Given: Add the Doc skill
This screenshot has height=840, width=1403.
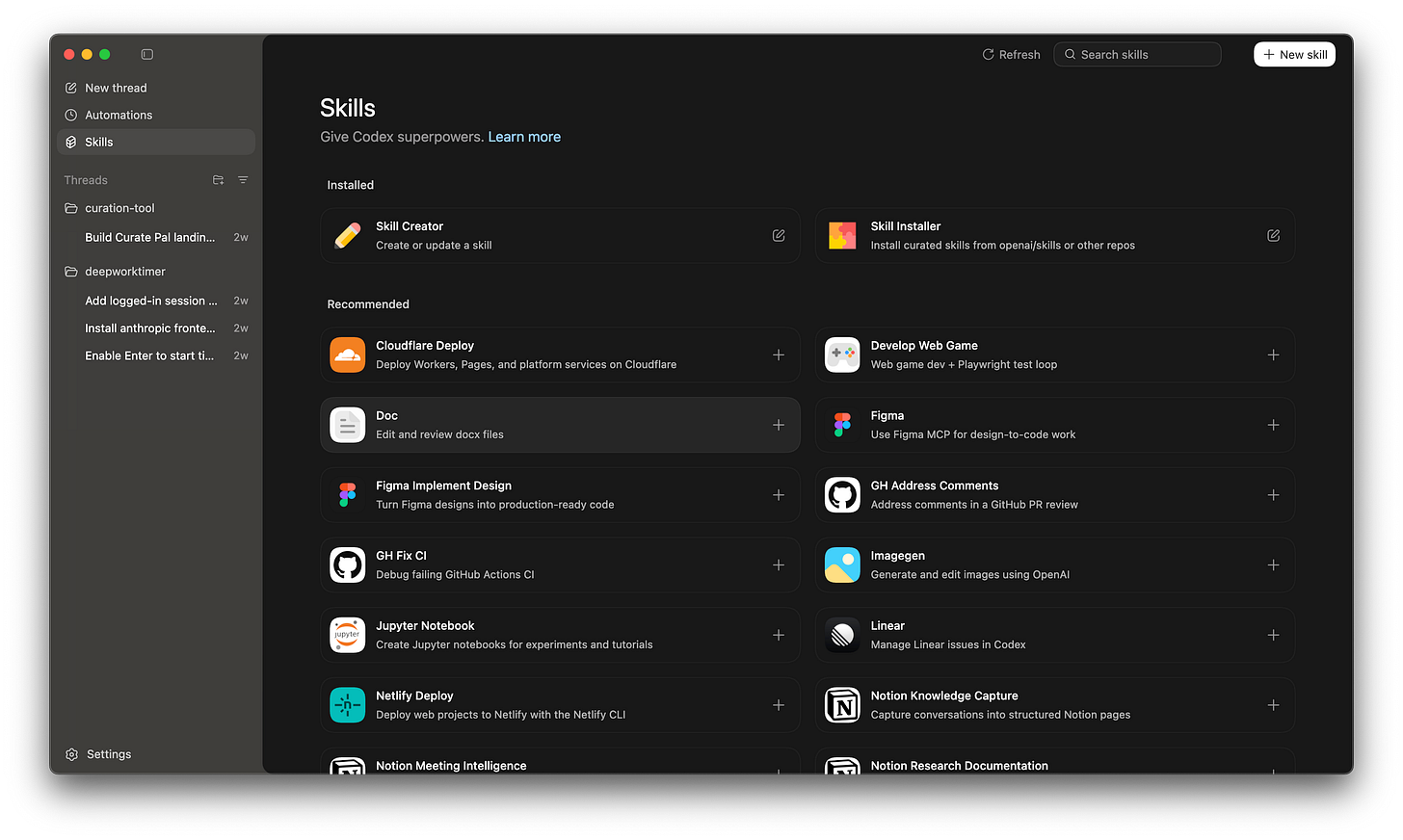Looking at the screenshot, I should 779,425.
